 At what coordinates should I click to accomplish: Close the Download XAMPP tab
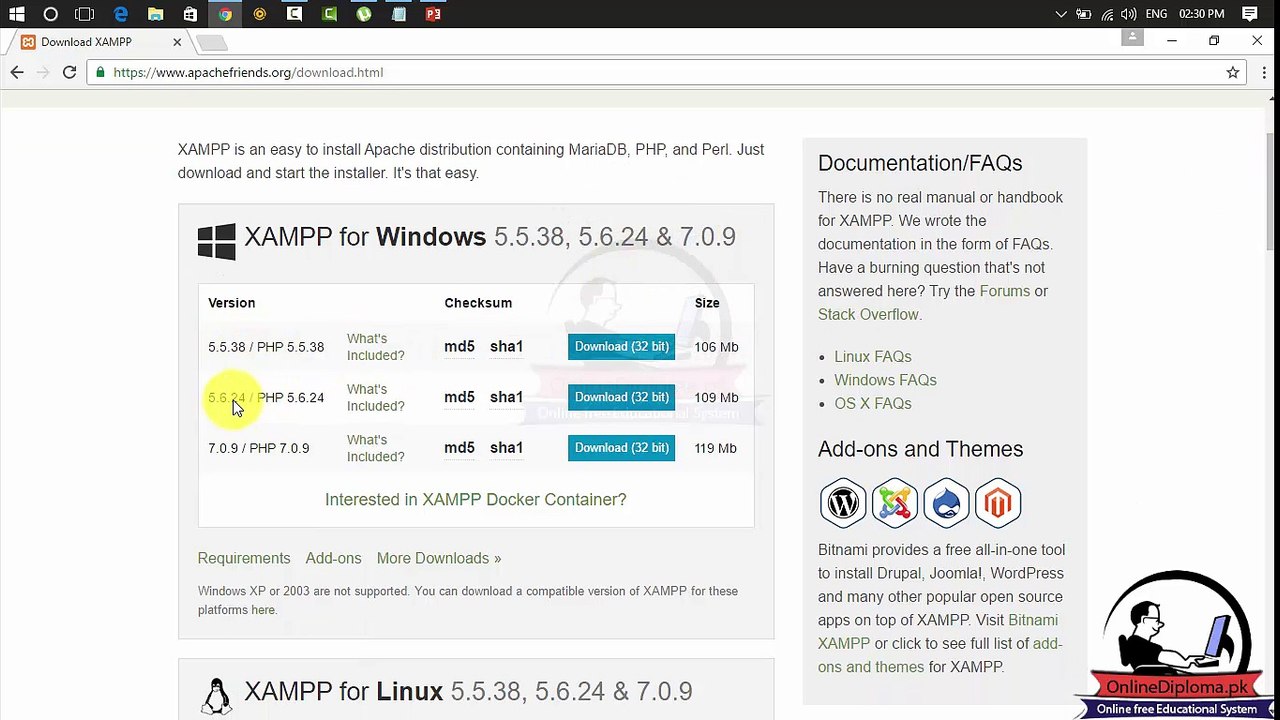pos(177,42)
